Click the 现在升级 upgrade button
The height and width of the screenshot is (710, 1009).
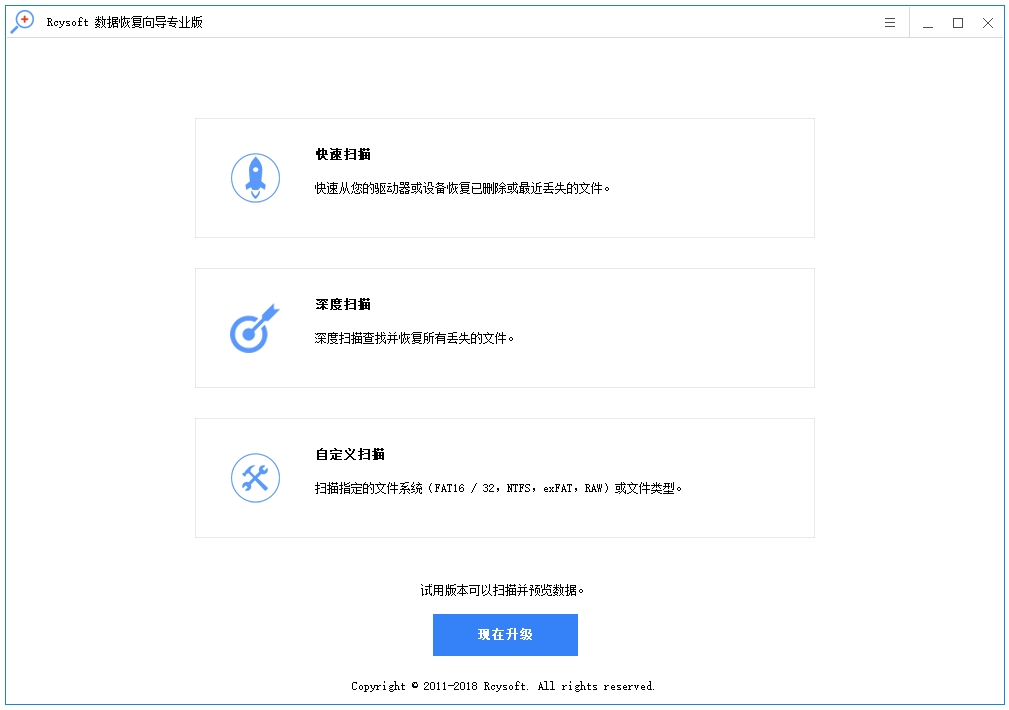505,635
